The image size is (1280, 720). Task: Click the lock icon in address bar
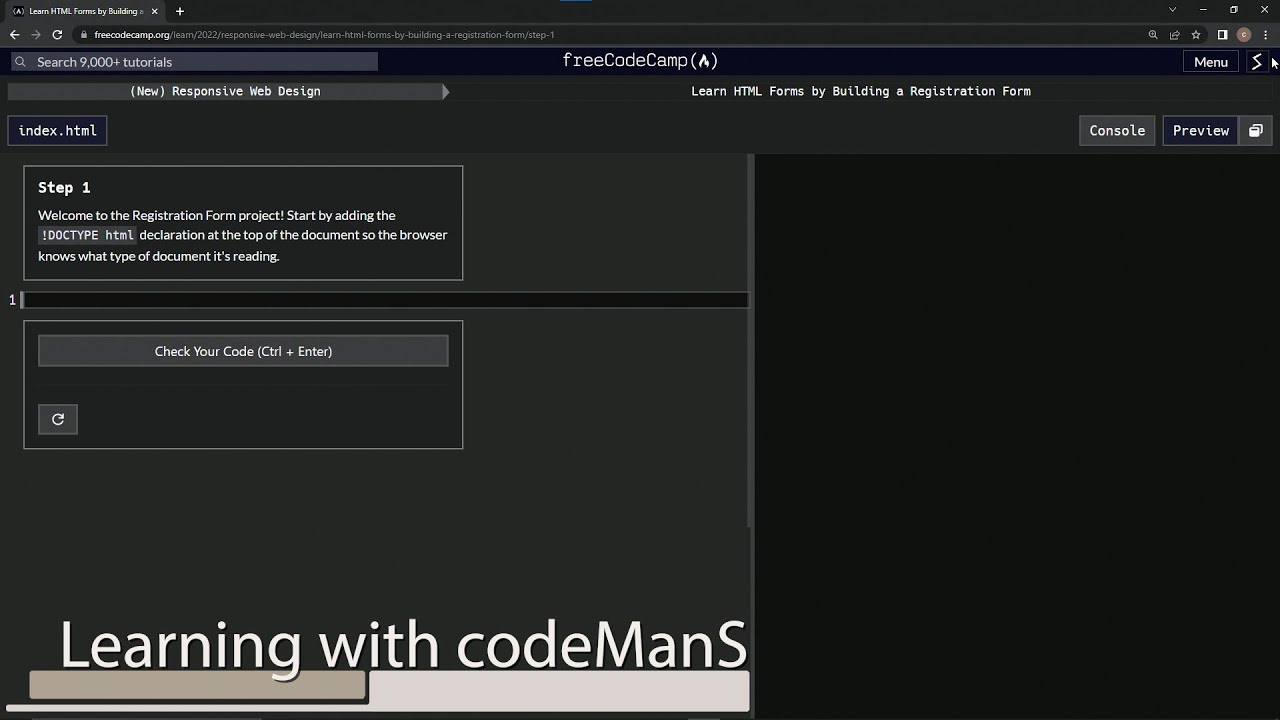click(x=84, y=34)
